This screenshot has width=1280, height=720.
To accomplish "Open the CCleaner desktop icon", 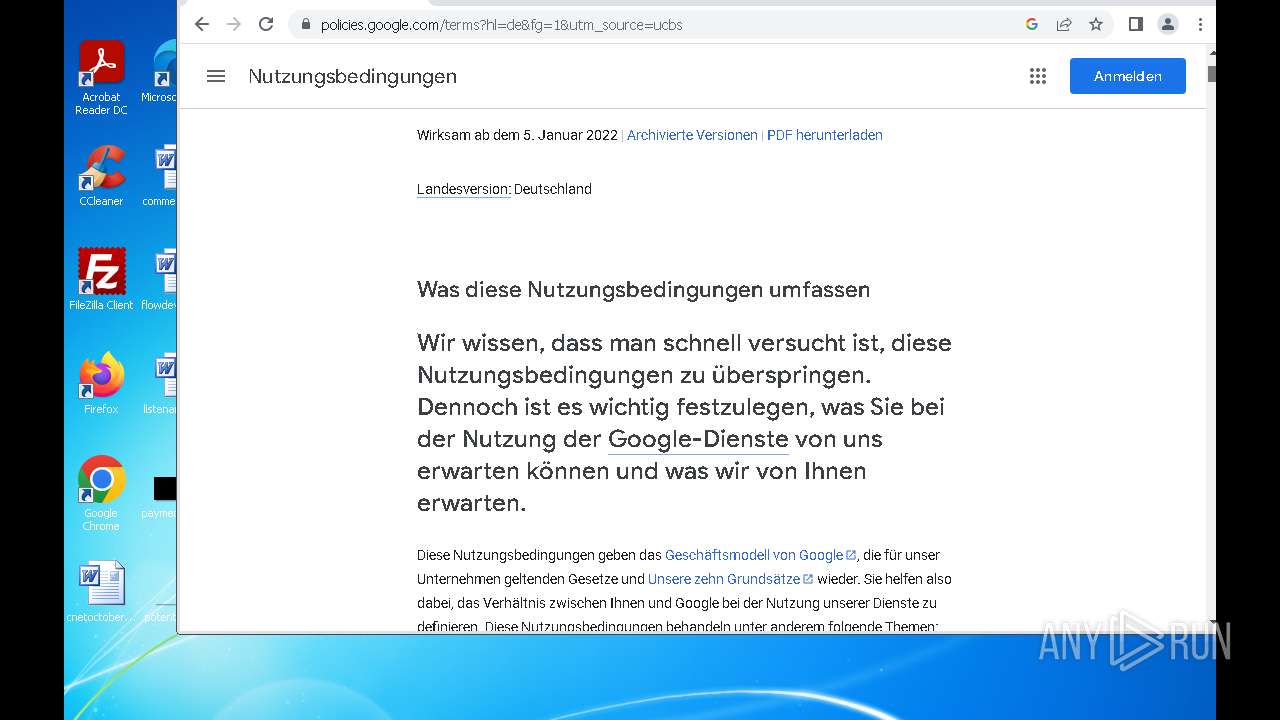I will tap(101, 176).
